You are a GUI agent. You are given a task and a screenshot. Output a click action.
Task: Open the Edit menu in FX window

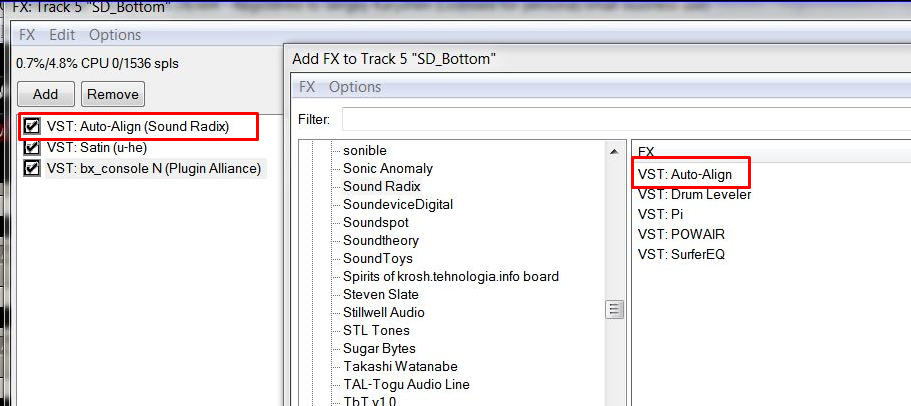coord(62,35)
